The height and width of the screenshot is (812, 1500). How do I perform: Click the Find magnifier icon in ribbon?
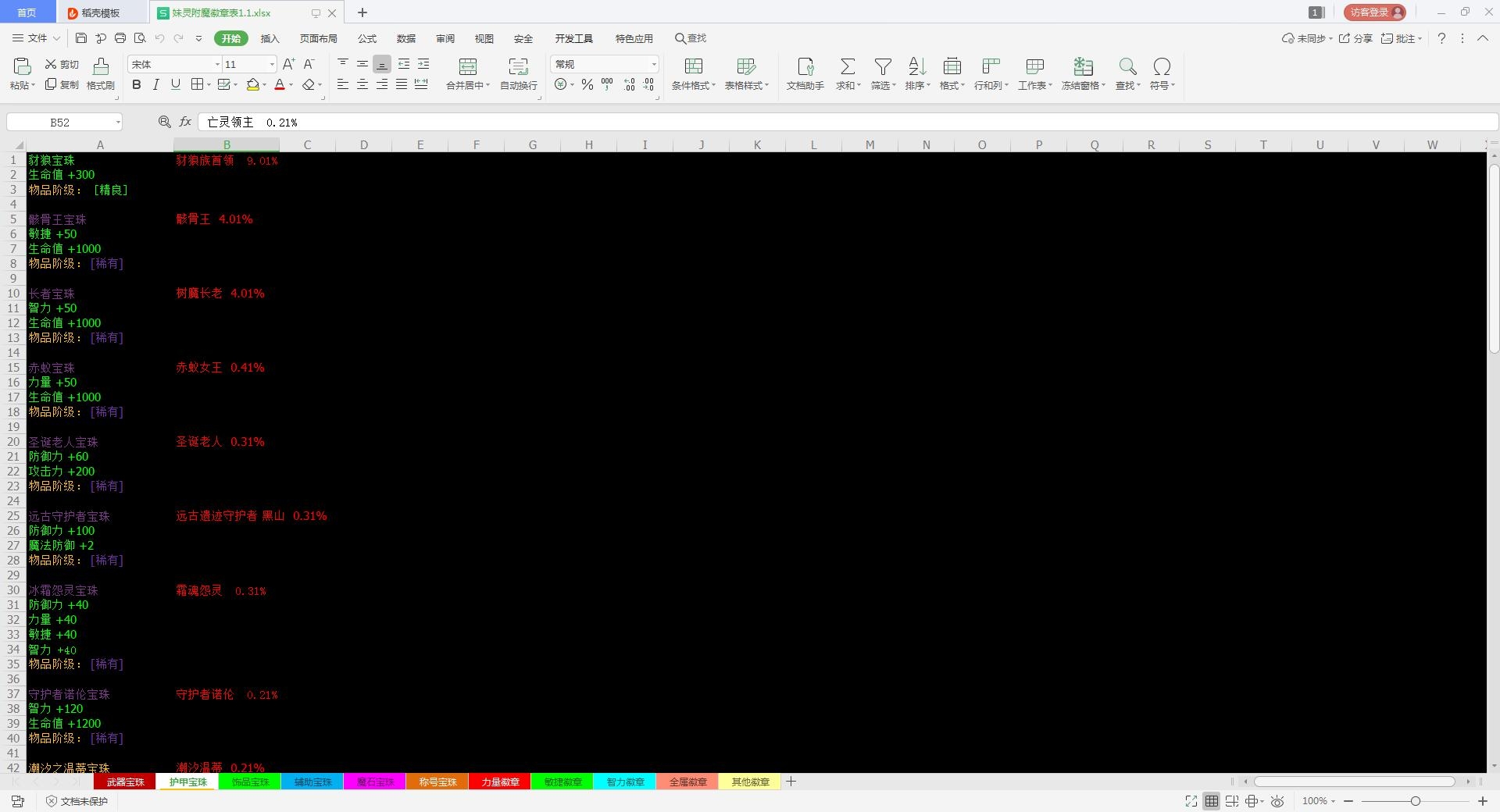(x=1127, y=66)
